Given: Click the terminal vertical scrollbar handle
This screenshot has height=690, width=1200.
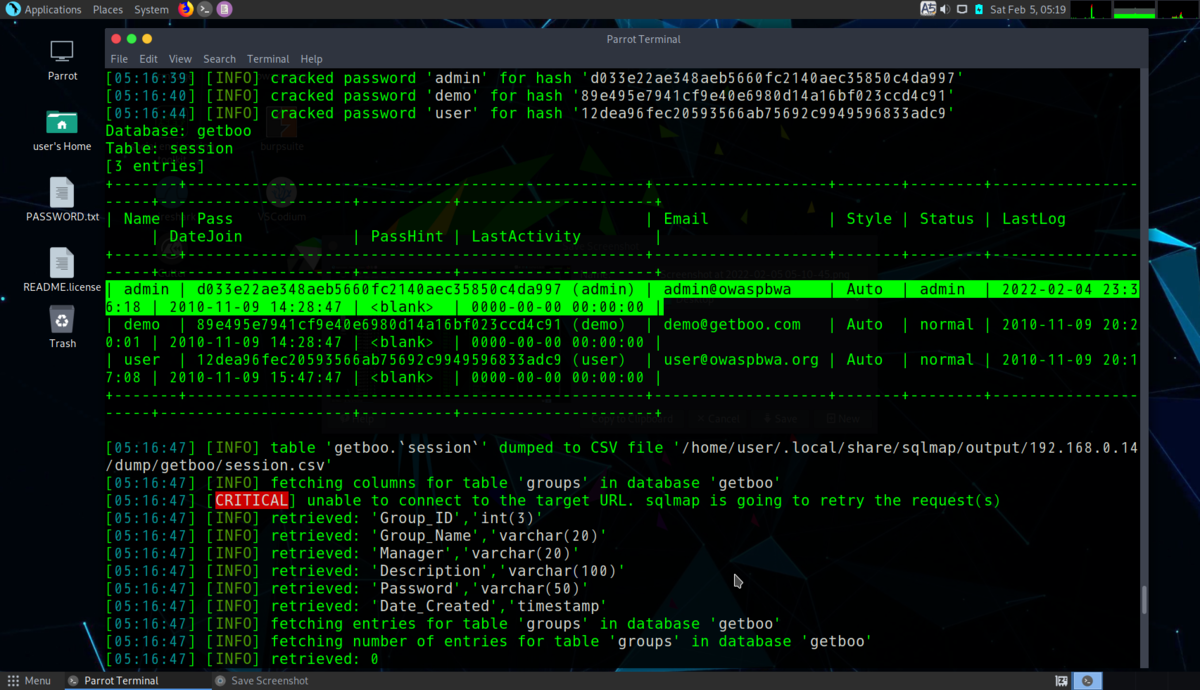Looking at the screenshot, I should click(1145, 600).
